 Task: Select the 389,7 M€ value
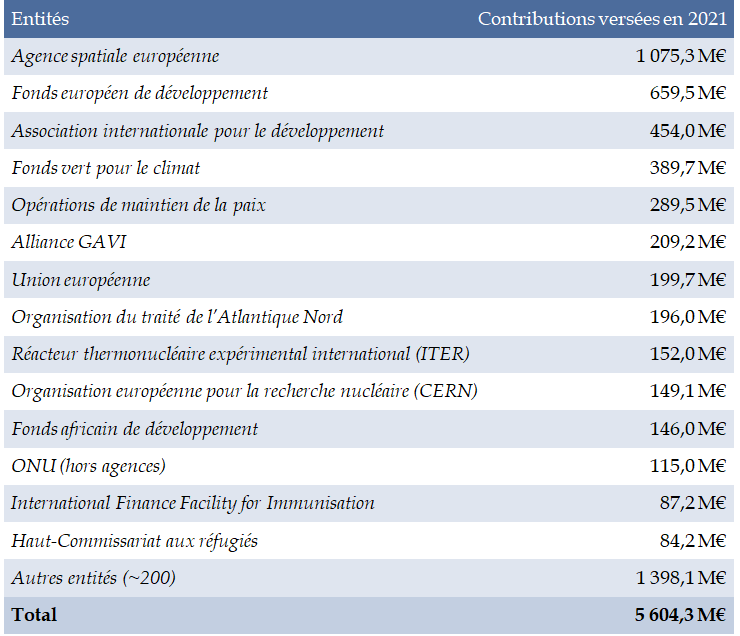tap(688, 168)
